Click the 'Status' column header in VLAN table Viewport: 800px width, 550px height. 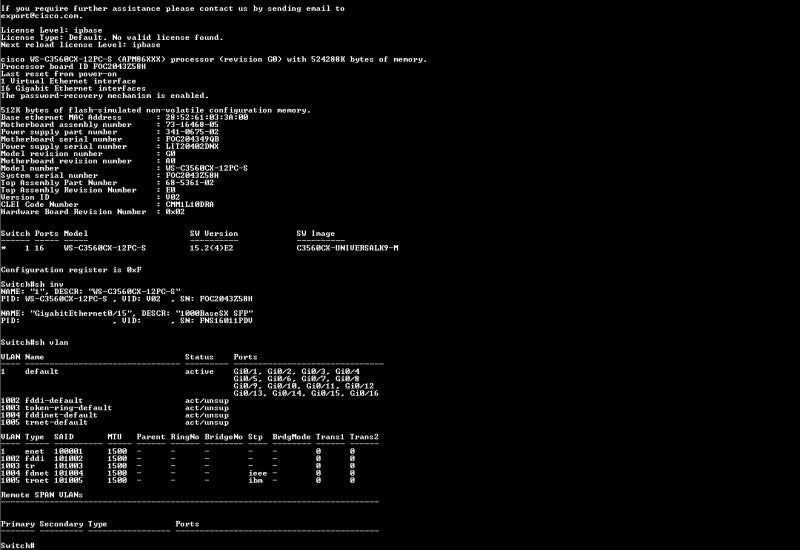(199, 357)
